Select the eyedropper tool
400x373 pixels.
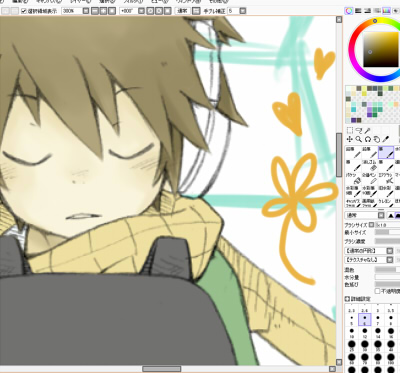(386, 139)
